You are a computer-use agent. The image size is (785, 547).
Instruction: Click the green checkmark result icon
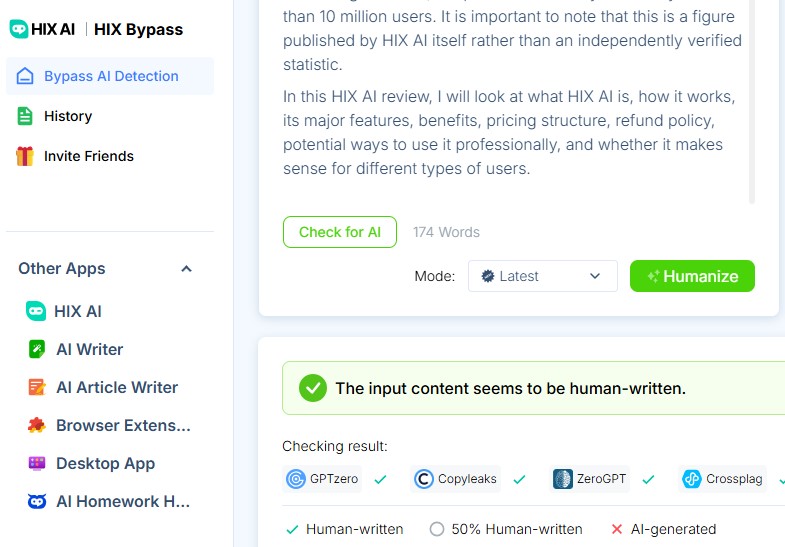(313, 388)
